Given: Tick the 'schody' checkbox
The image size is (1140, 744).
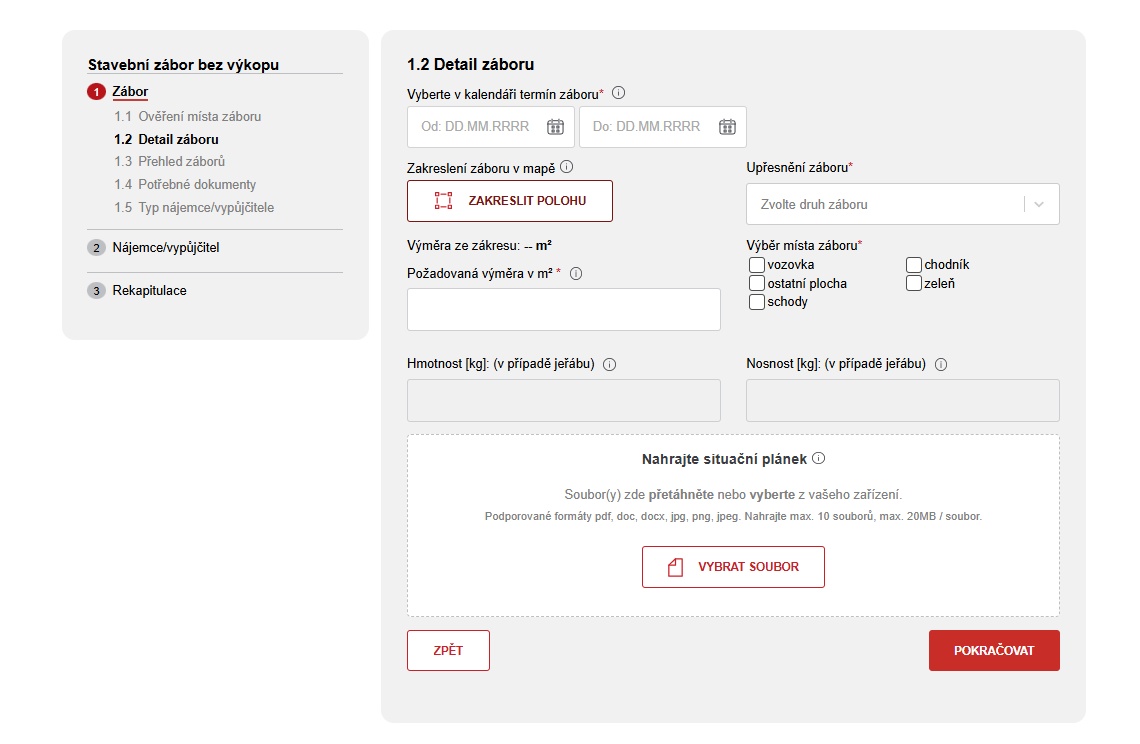Looking at the screenshot, I should 757,302.
